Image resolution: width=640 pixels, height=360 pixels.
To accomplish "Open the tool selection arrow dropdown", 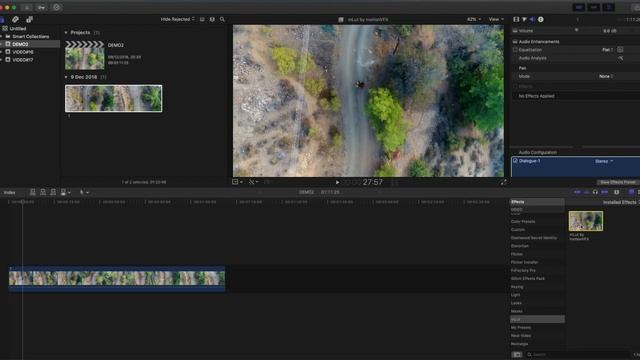I will [x=84, y=192].
